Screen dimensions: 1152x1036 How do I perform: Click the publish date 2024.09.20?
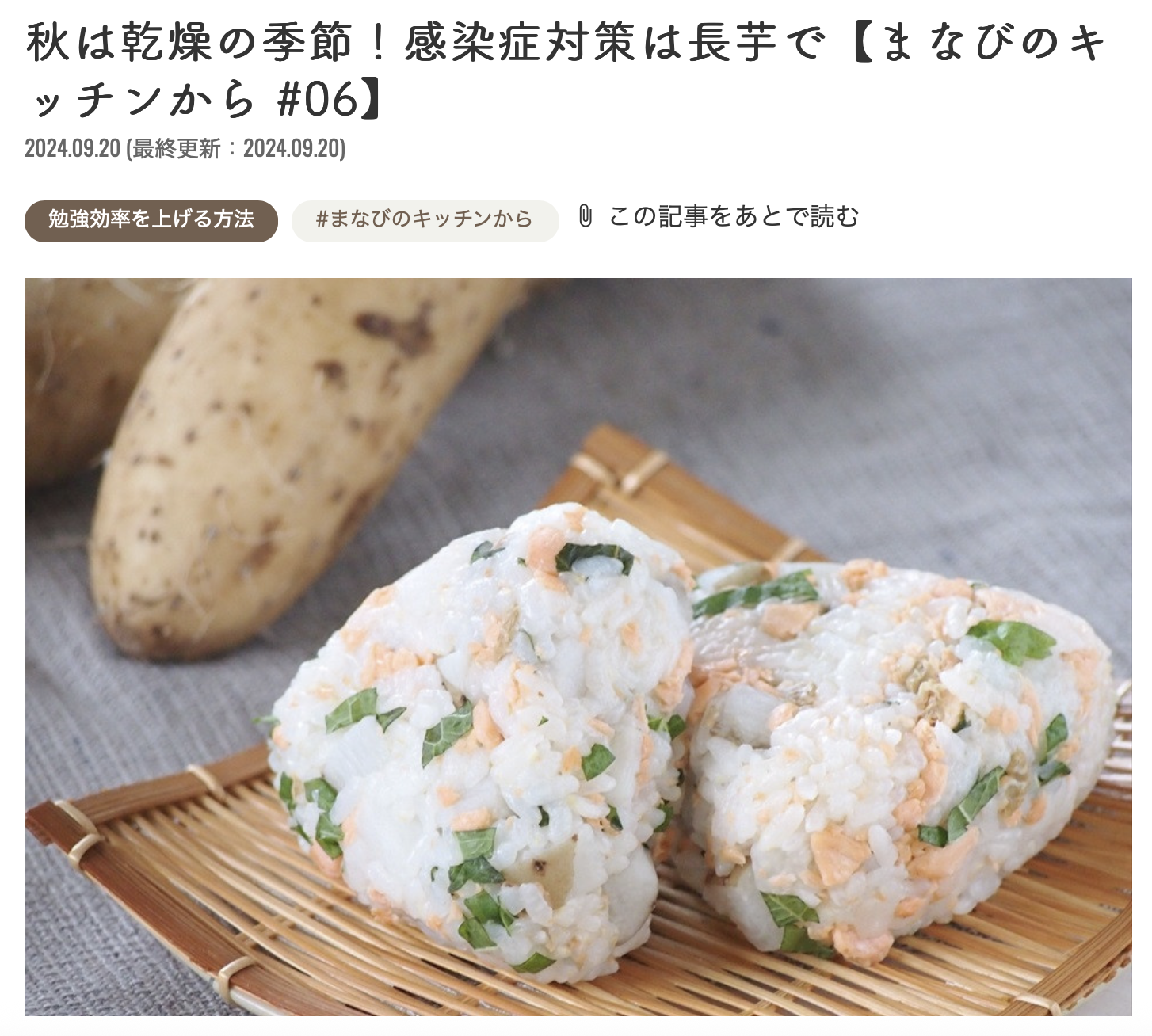[x=72, y=148]
